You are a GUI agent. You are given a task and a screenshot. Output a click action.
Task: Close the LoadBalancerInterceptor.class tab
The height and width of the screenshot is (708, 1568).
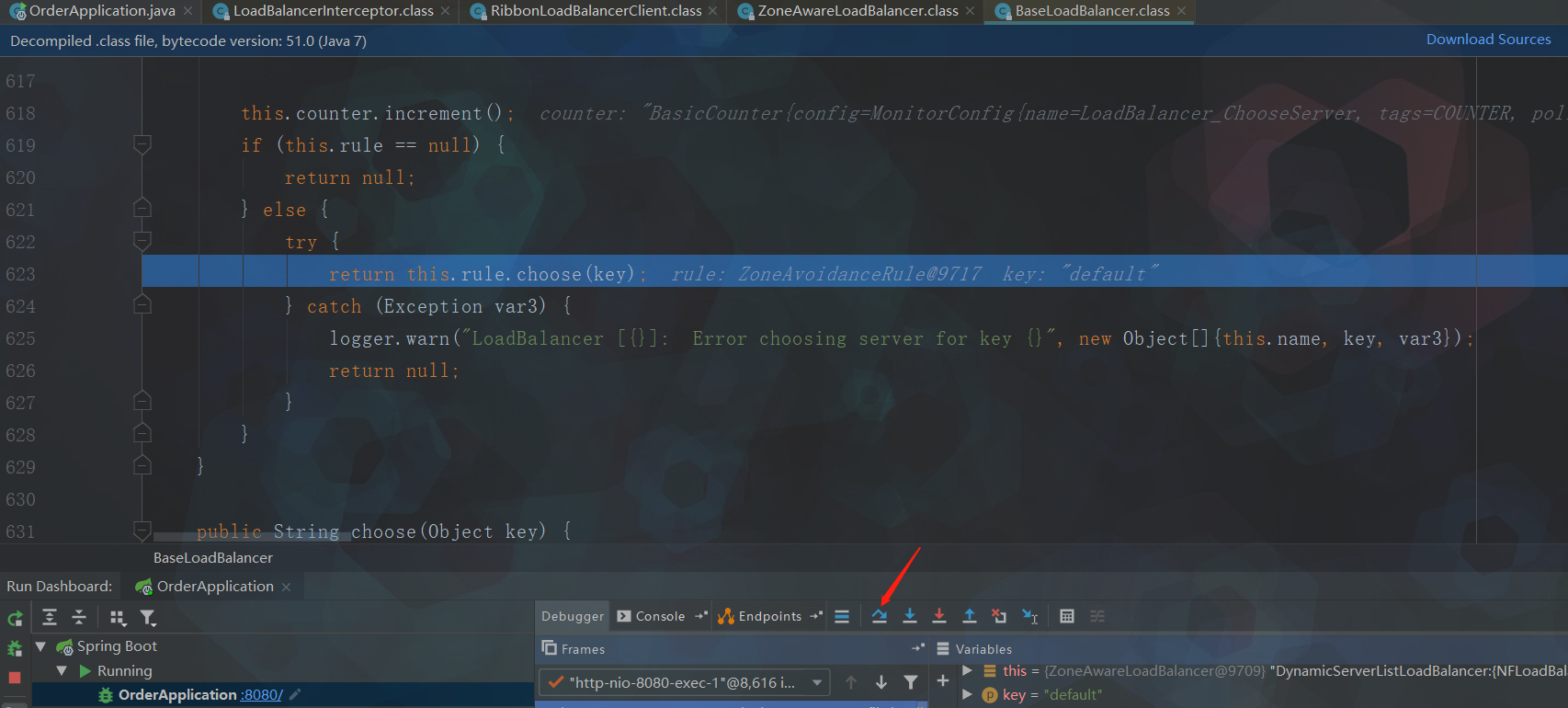click(446, 11)
